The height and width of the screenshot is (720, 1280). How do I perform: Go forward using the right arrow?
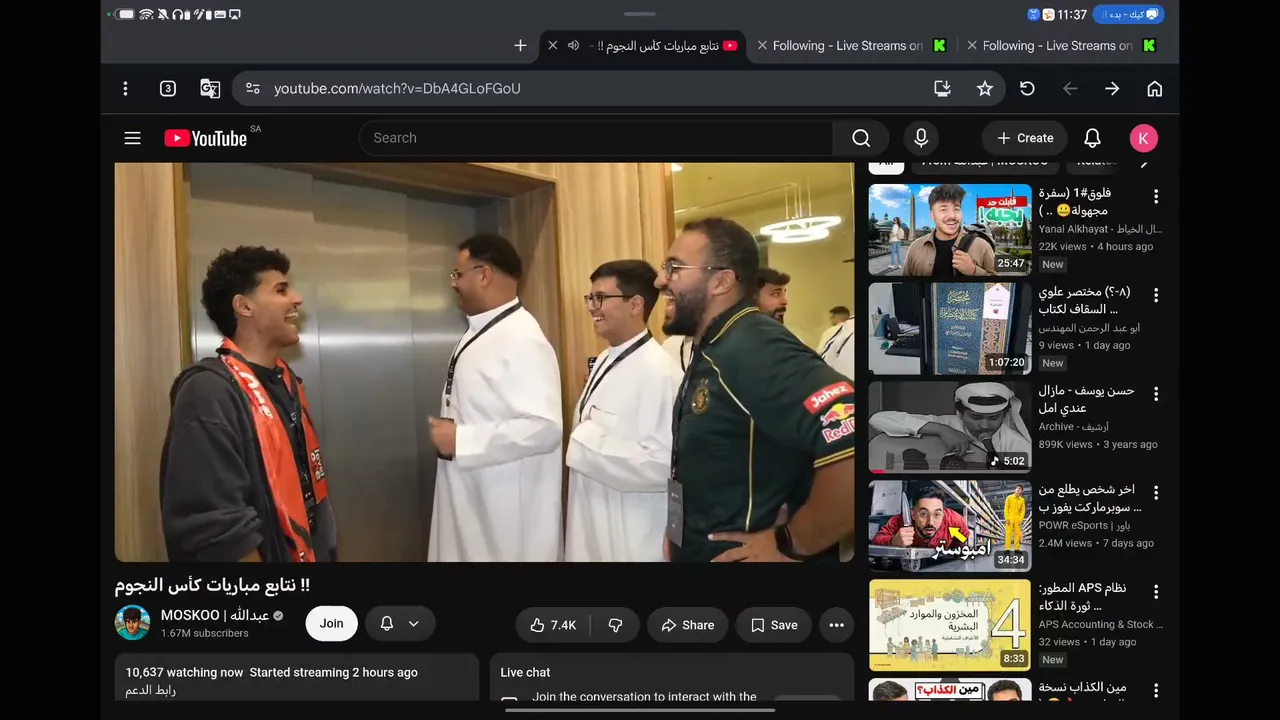coord(1112,89)
